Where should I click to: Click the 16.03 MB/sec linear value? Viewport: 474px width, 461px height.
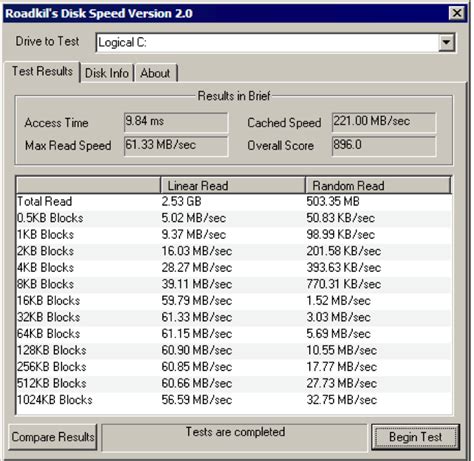tap(197, 251)
